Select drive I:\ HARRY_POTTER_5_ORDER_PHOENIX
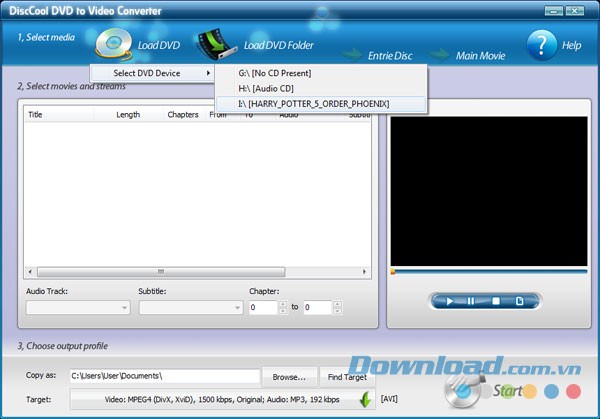This screenshot has width=600, height=419. pos(321,104)
